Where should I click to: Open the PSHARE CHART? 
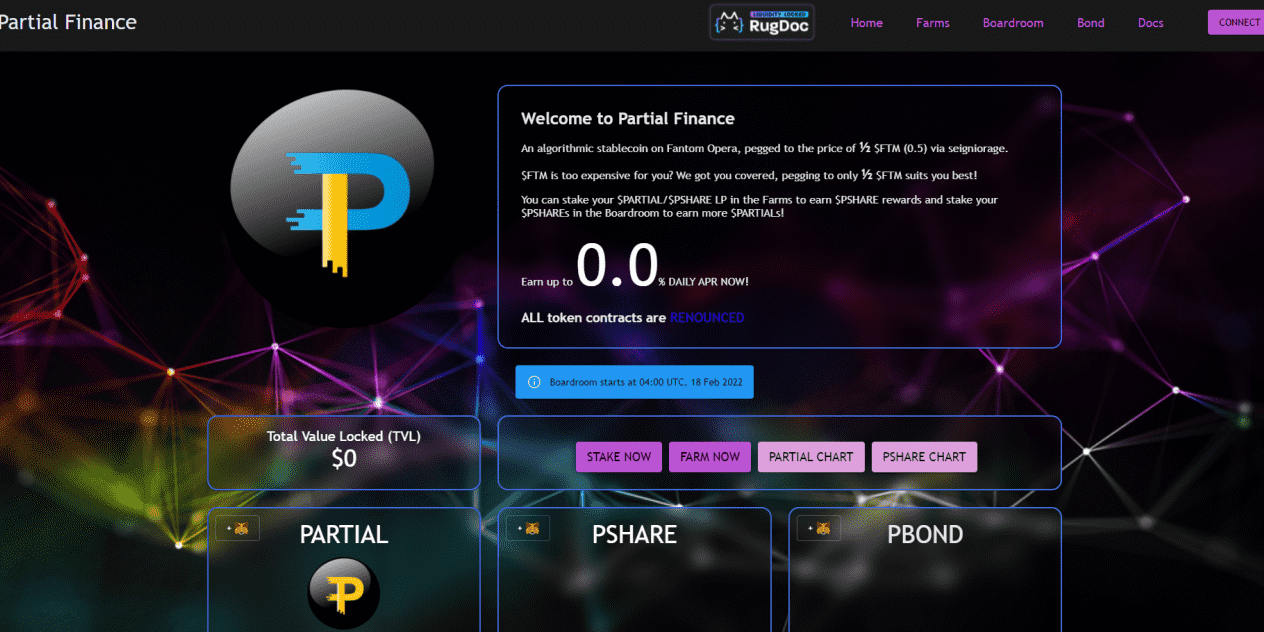coord(924,457)
